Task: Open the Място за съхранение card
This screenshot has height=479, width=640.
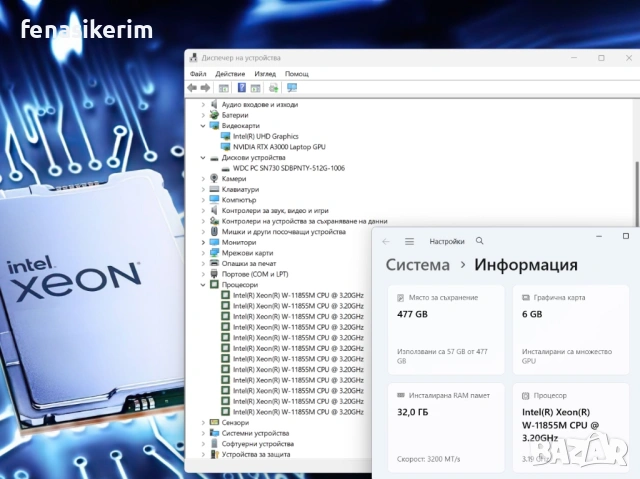Action: (x=446, y=330)
